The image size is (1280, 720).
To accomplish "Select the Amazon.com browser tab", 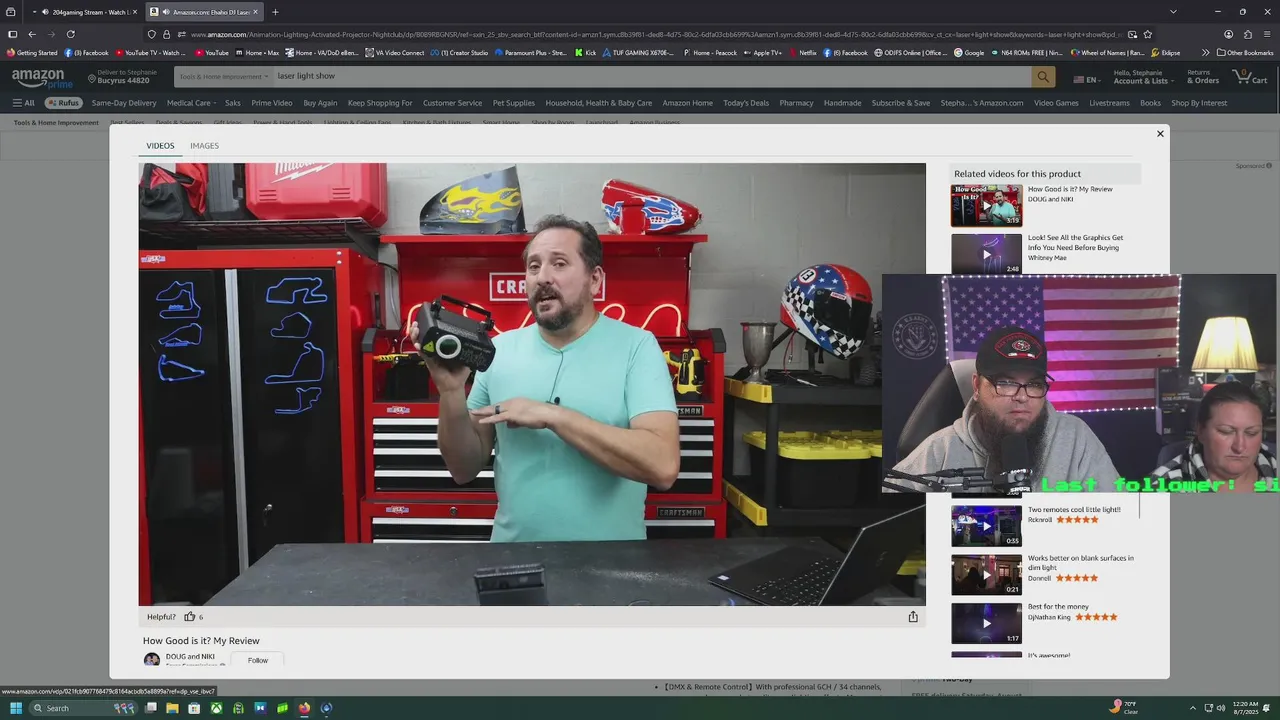I will (204, 12).
